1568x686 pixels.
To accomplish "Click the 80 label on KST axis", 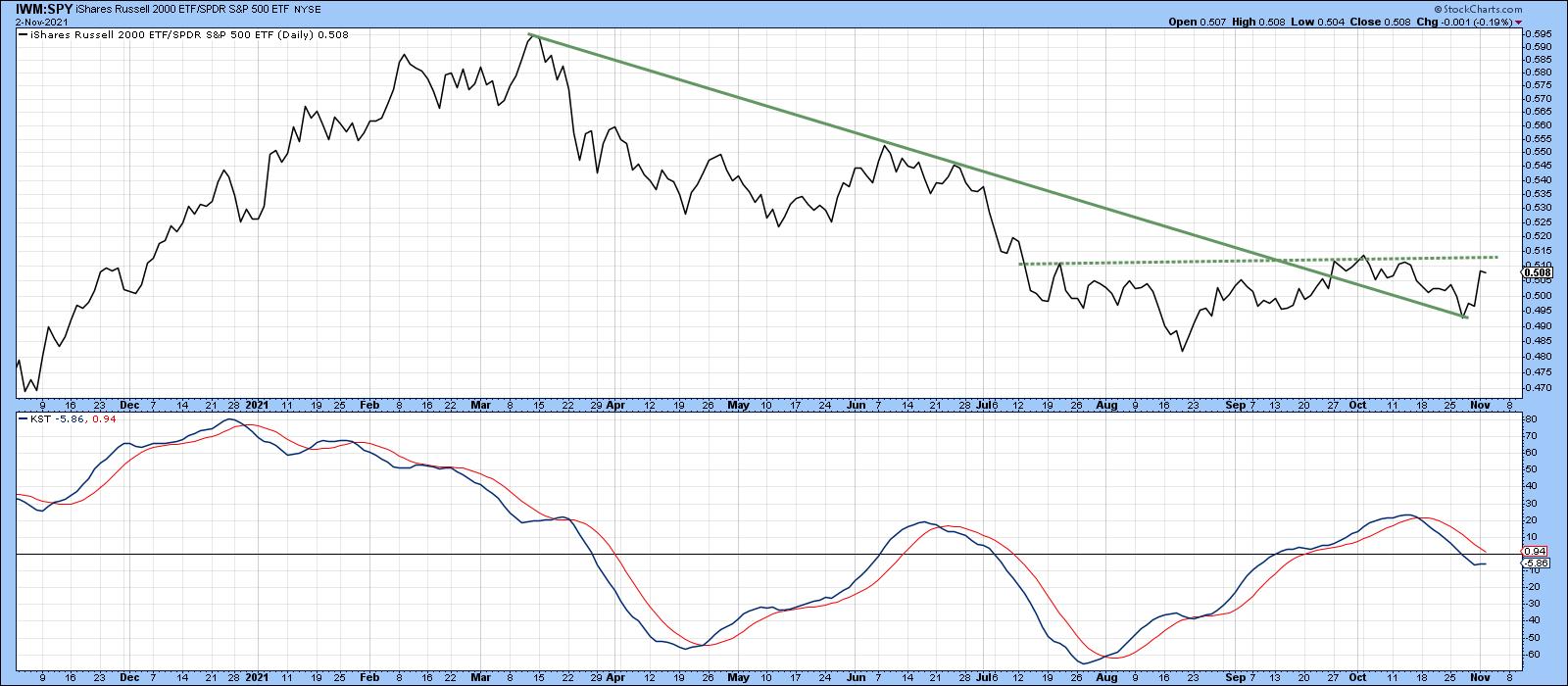I will (1532, 418).
